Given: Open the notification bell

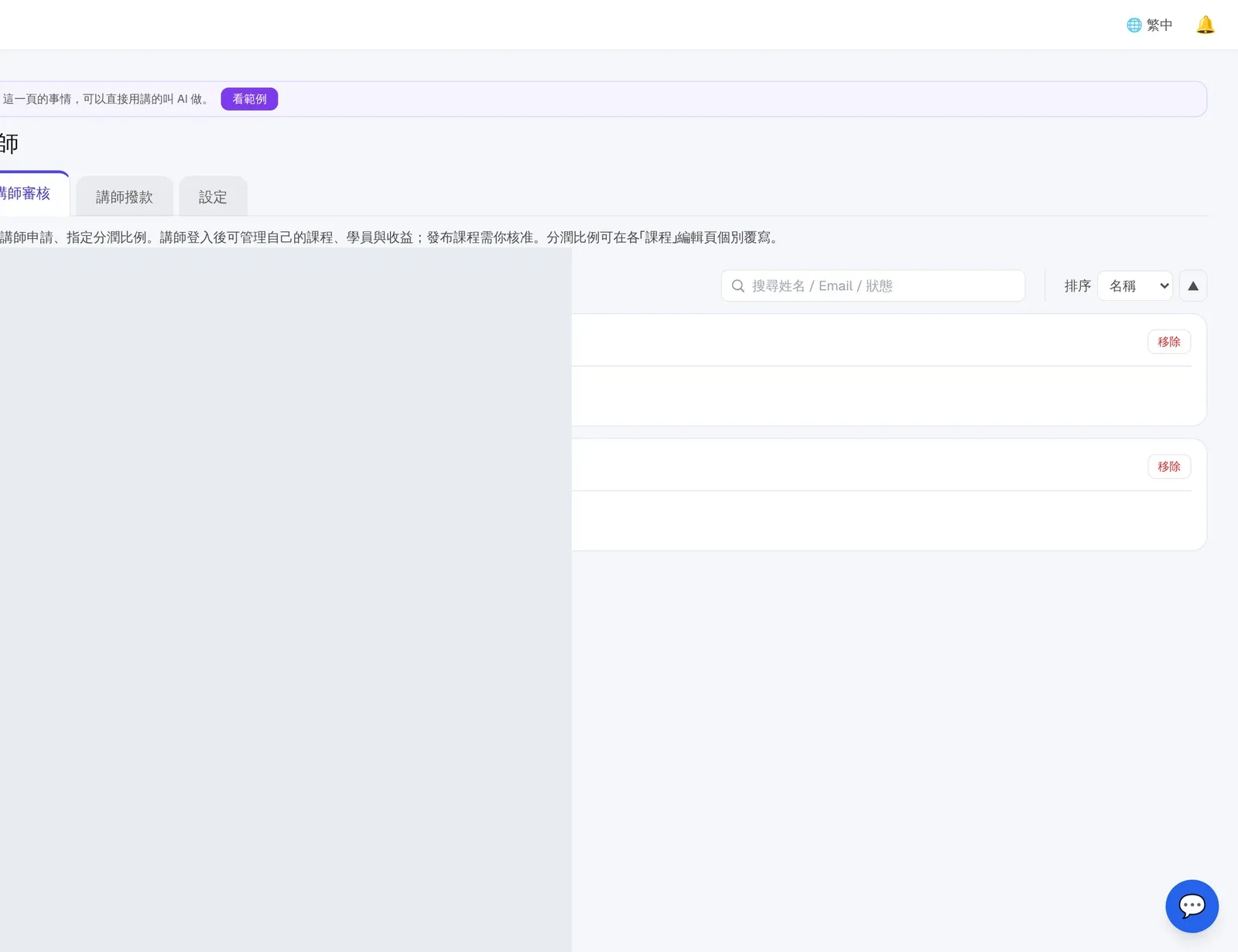Looking at the screenshot, I should [x=1205, y=25].
